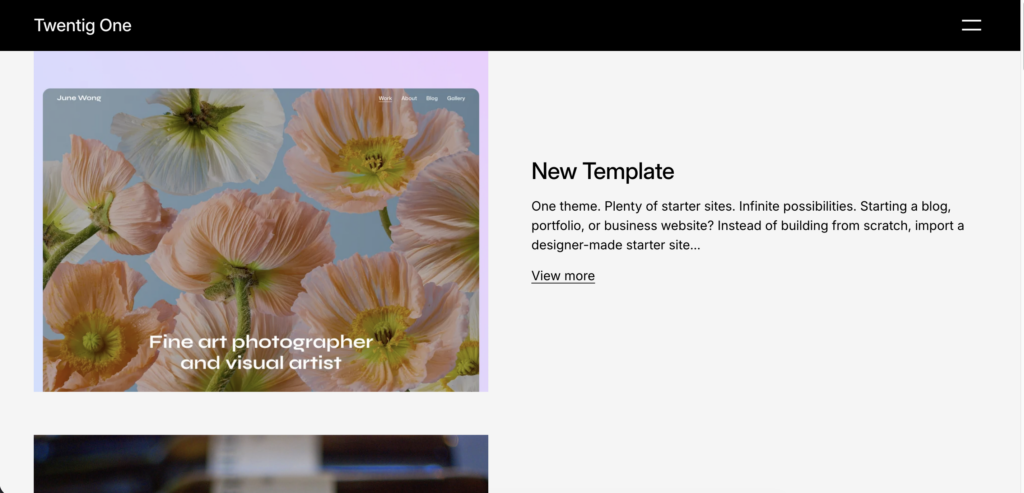Click the lavender border above flower preview
Image resolution: width=1024 pixels, height=493 pixels.
[260, 70]
